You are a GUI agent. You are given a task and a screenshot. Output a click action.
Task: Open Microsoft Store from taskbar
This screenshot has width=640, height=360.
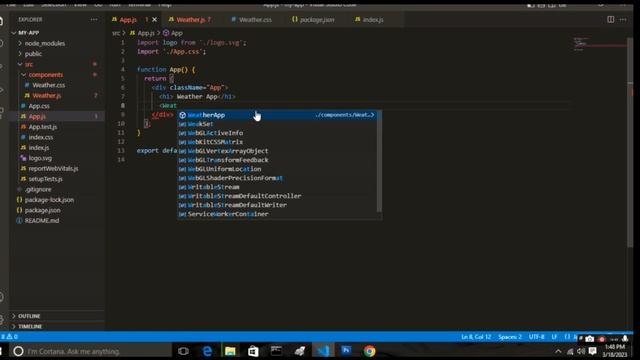point(253,351)
